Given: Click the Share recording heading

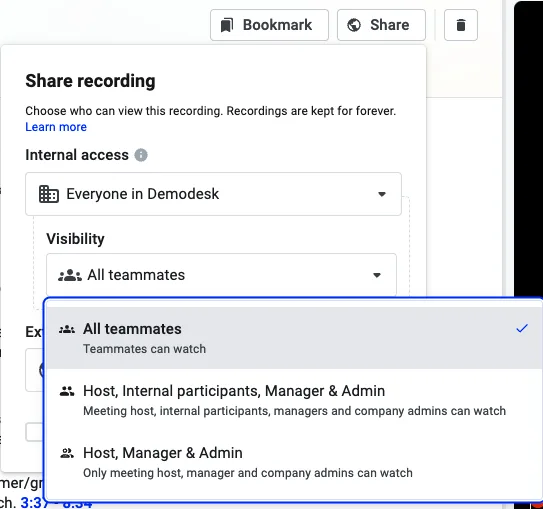Looking at the screenshot, I should 90,81.
